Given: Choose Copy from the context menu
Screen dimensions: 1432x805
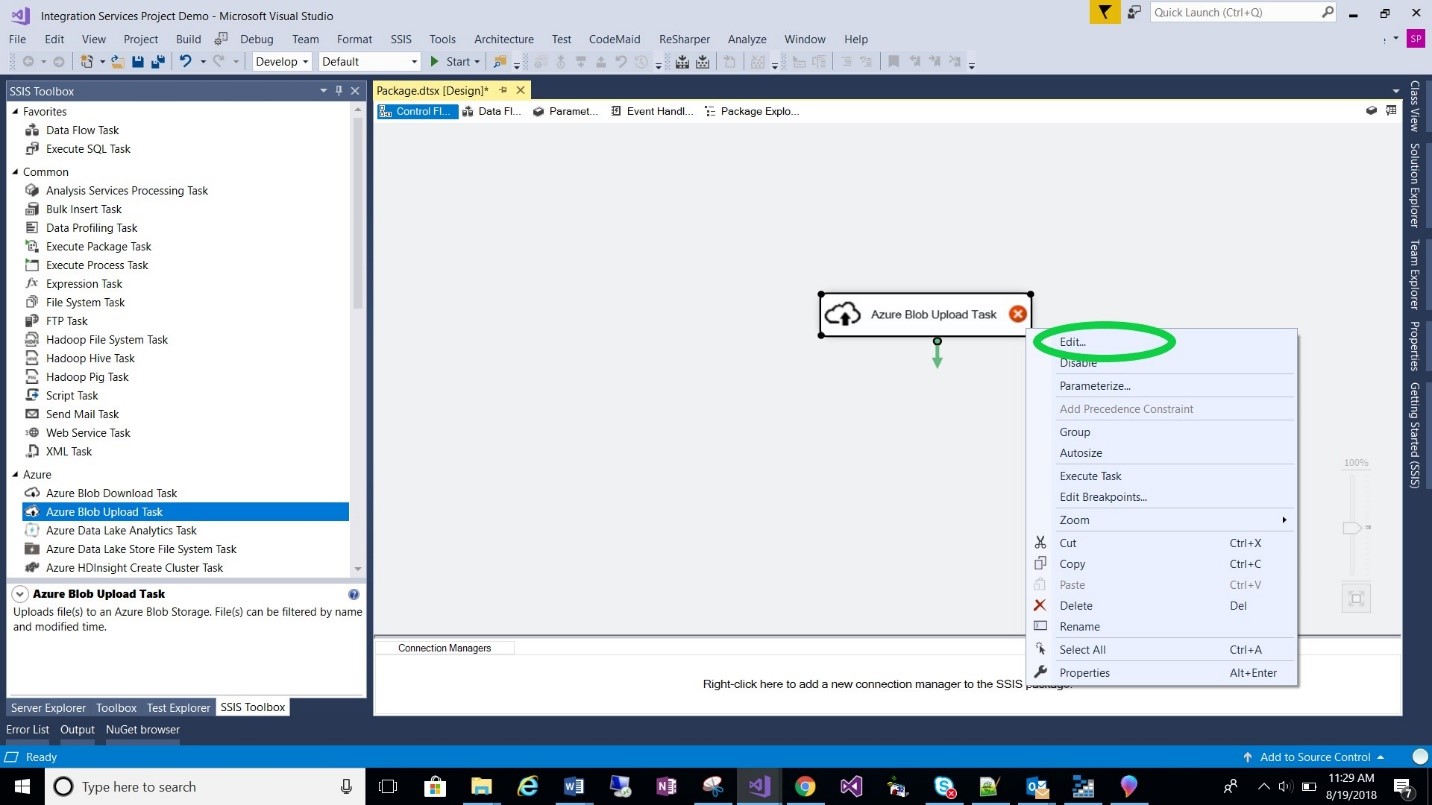Looking at the screenshot, I should coord(1072,564).
